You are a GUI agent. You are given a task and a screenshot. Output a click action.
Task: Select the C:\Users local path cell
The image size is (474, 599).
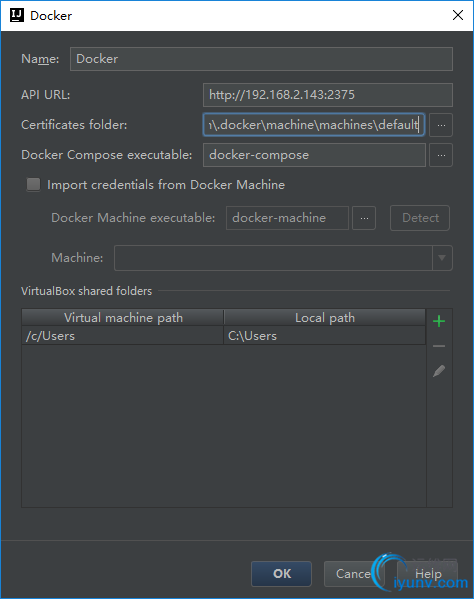[x=325, y=336]
